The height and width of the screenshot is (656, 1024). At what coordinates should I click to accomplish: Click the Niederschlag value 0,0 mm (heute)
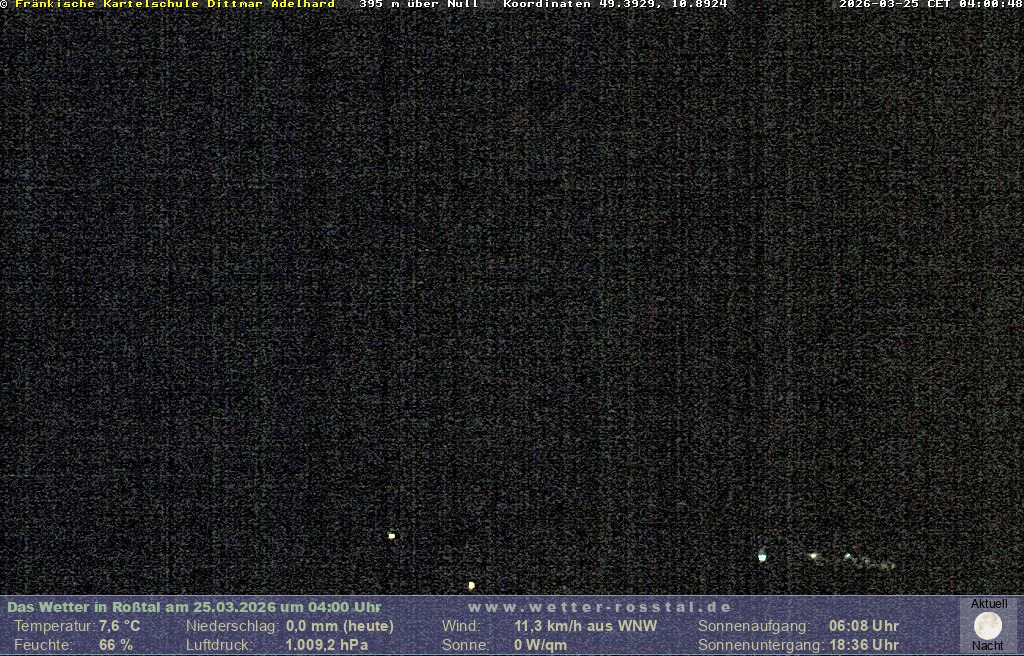[x=340, y=626]
